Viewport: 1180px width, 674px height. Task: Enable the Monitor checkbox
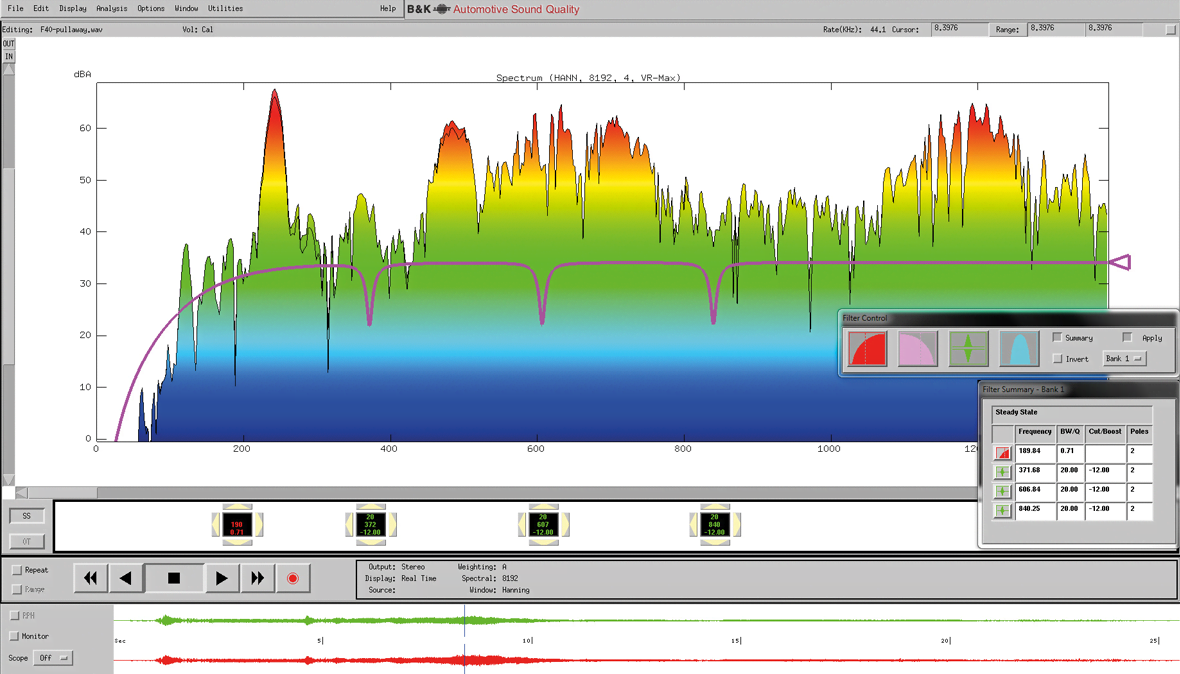coord(14,636)
